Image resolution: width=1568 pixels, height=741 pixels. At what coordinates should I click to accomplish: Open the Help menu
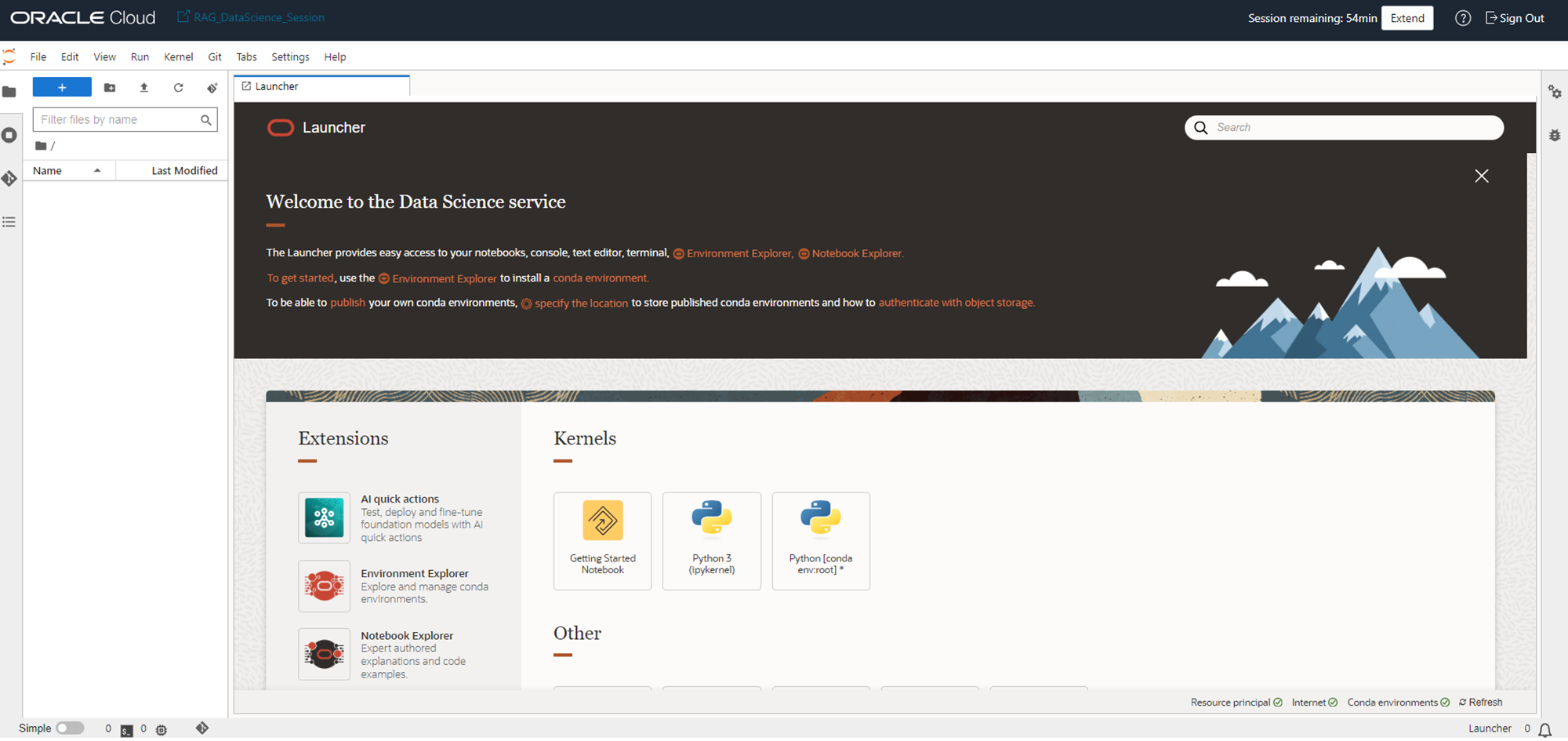click(x=335, y=56)
